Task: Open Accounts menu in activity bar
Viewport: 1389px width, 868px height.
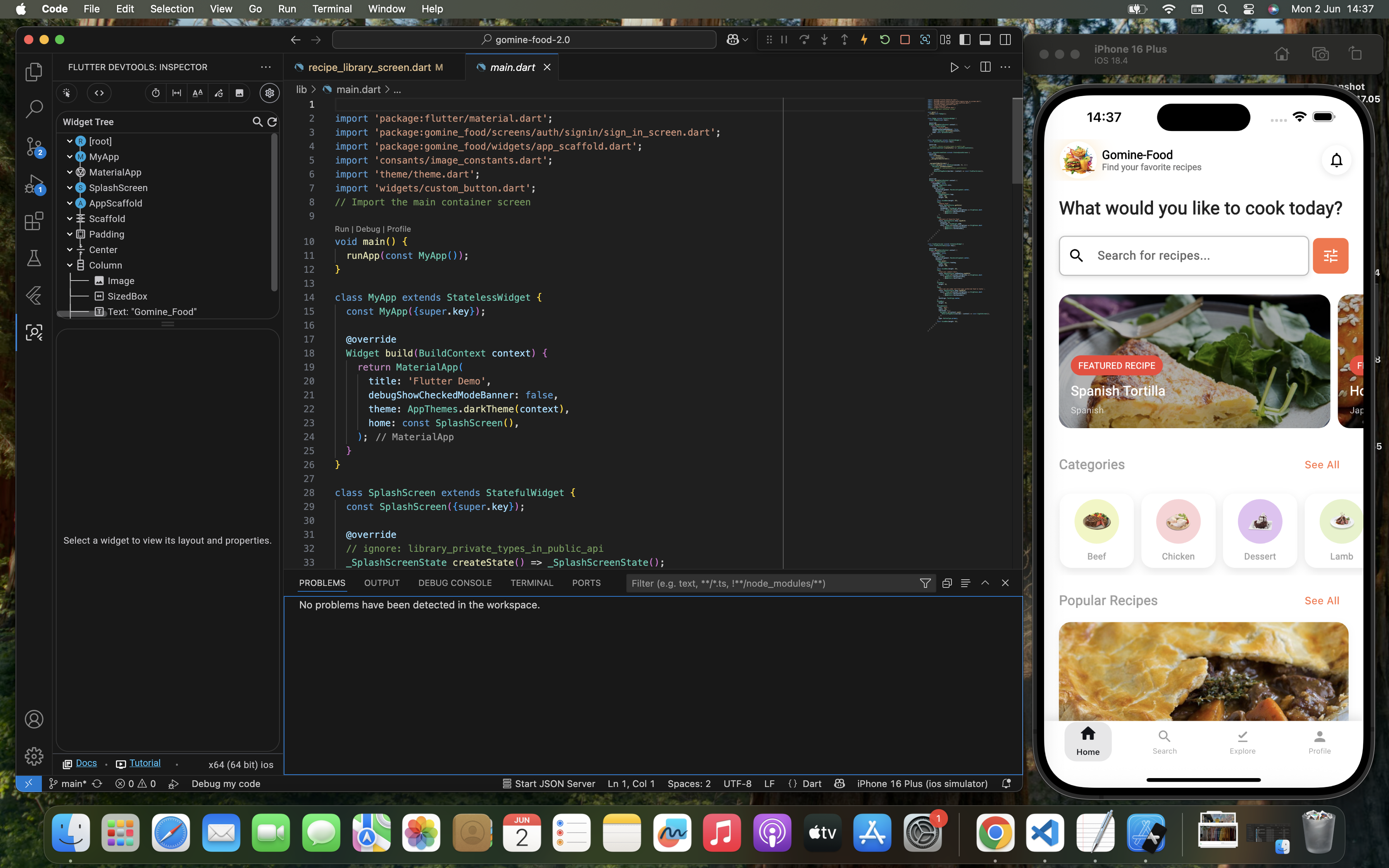Action: 34,719
